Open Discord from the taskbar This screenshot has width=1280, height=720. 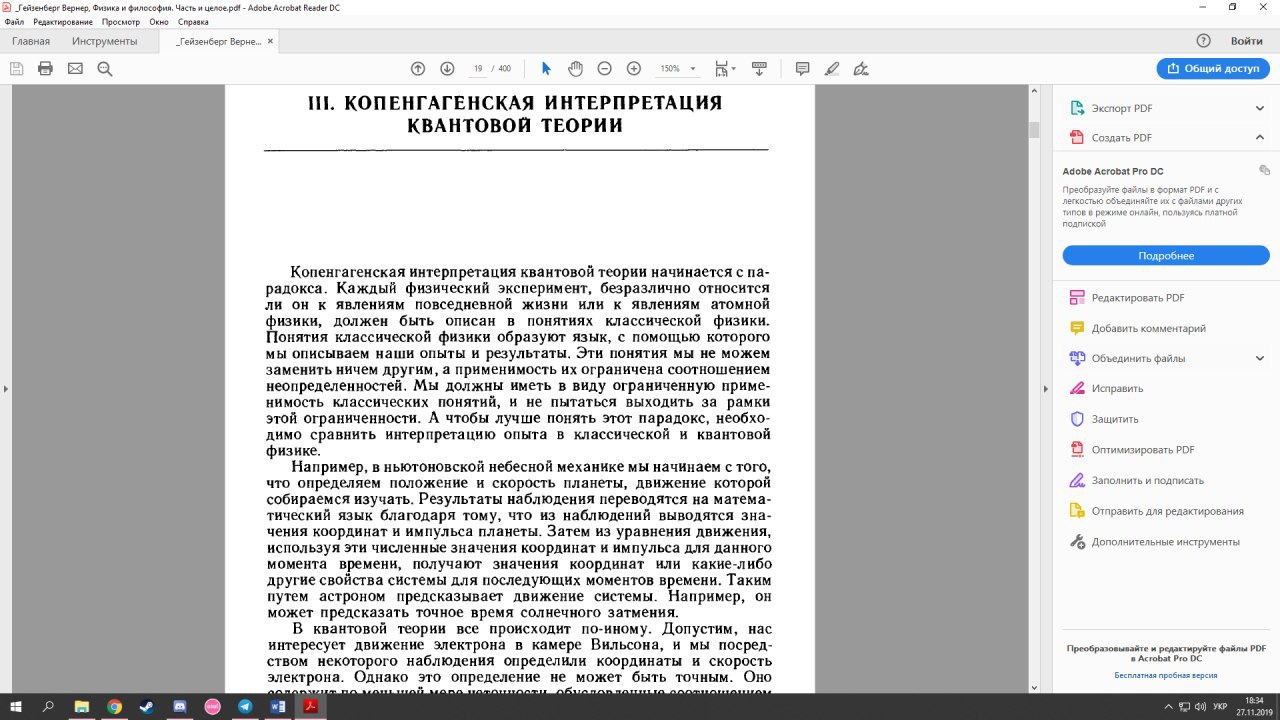[180, 706]
